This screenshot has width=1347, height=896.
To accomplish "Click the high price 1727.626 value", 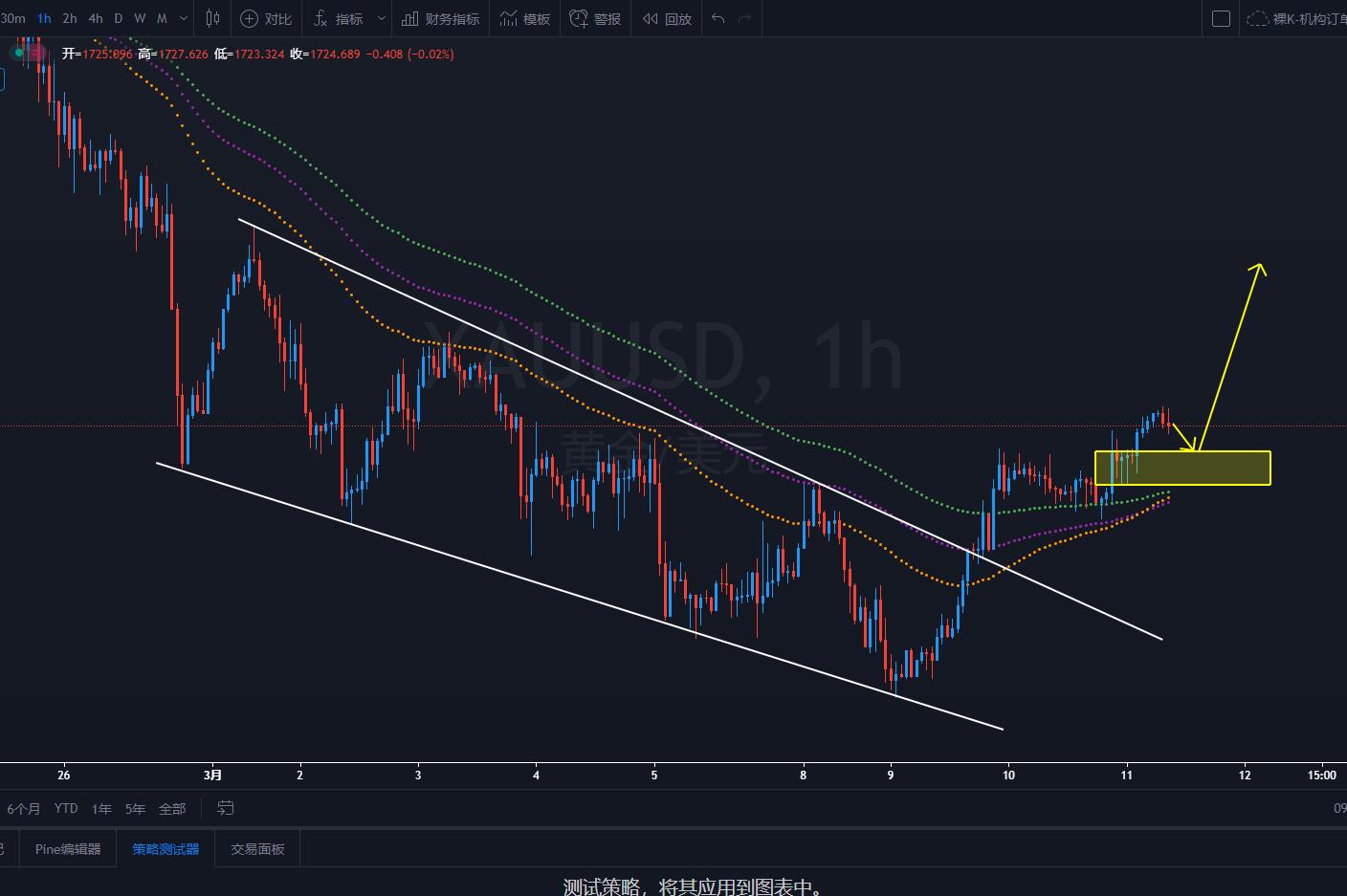I will click(183, 54).
